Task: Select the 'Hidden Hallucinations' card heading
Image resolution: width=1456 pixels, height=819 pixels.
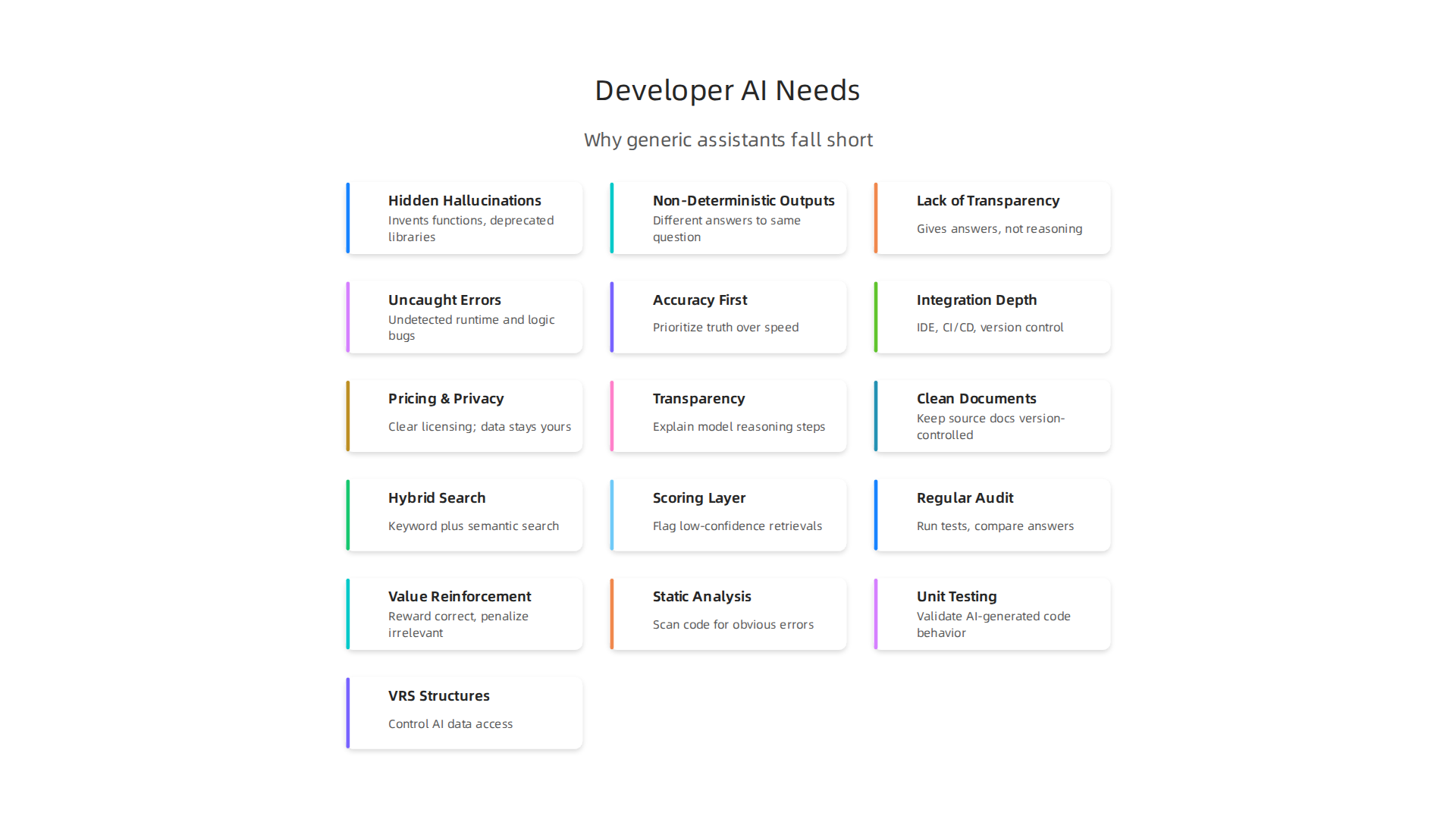Action: (x=465, y=200)
